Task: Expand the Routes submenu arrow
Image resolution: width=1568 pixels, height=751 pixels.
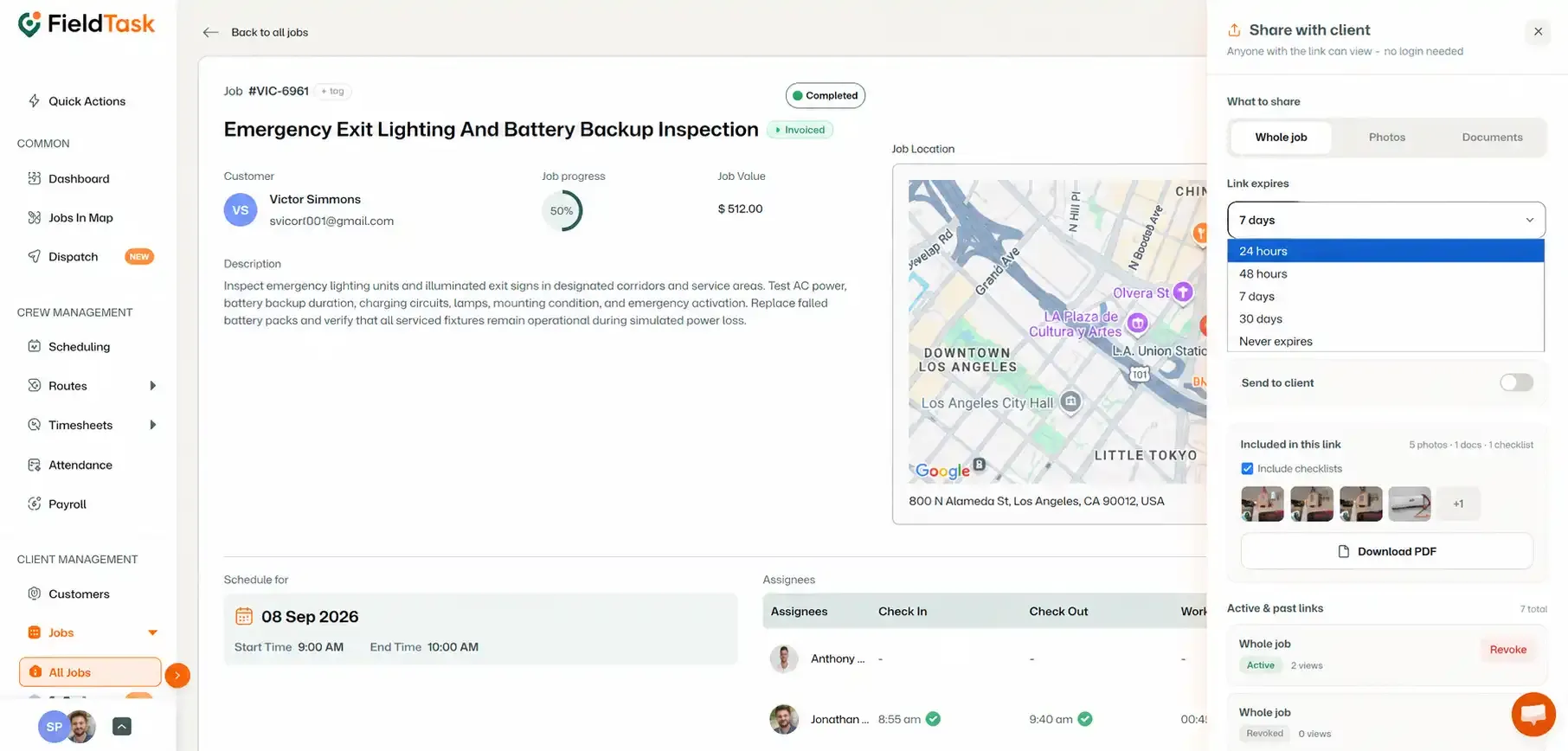Action: pos(153,386)
